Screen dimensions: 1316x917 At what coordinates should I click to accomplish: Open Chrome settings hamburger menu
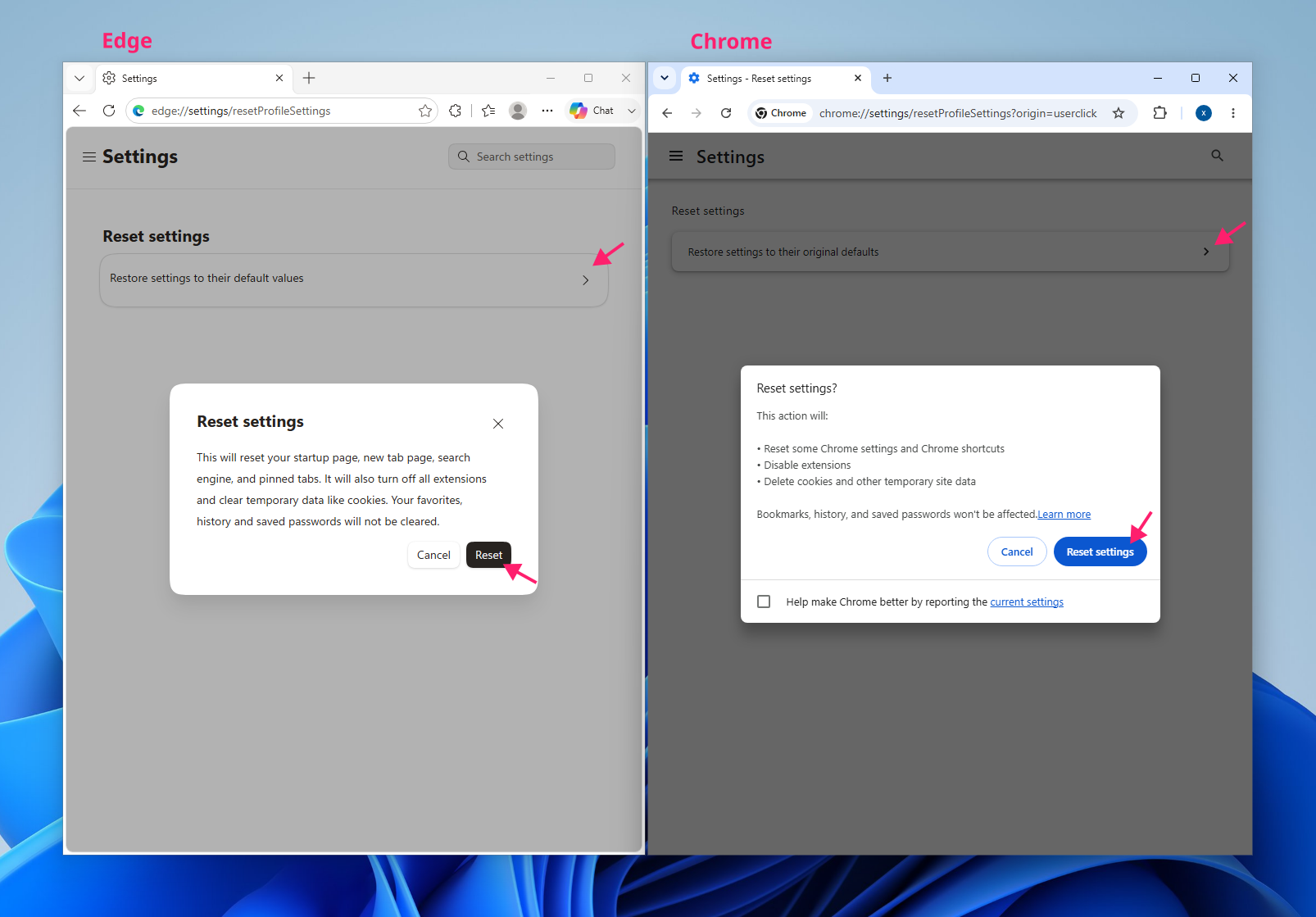point(676,156)
